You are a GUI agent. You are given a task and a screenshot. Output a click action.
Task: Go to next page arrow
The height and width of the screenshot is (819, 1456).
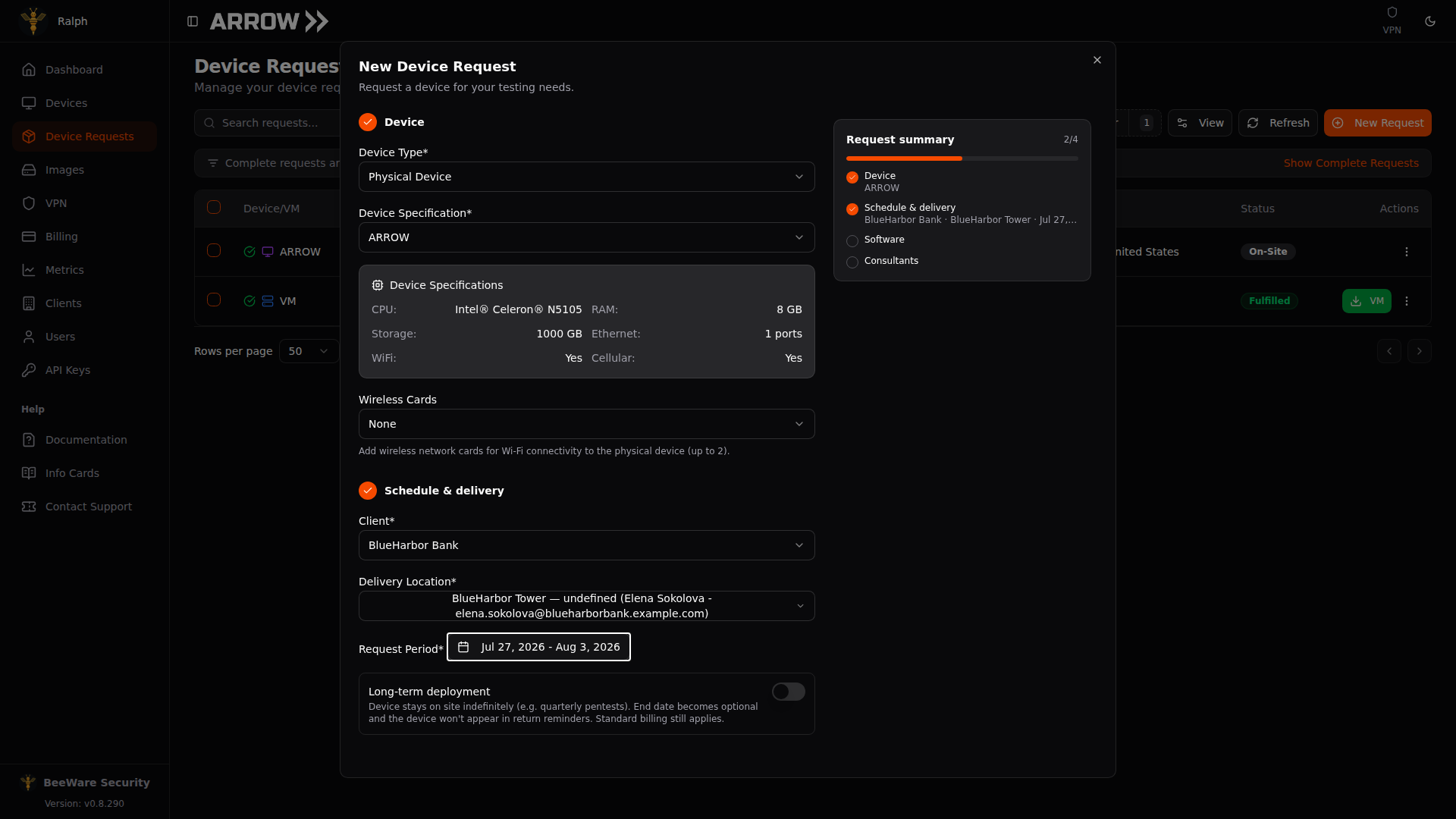1419,351
